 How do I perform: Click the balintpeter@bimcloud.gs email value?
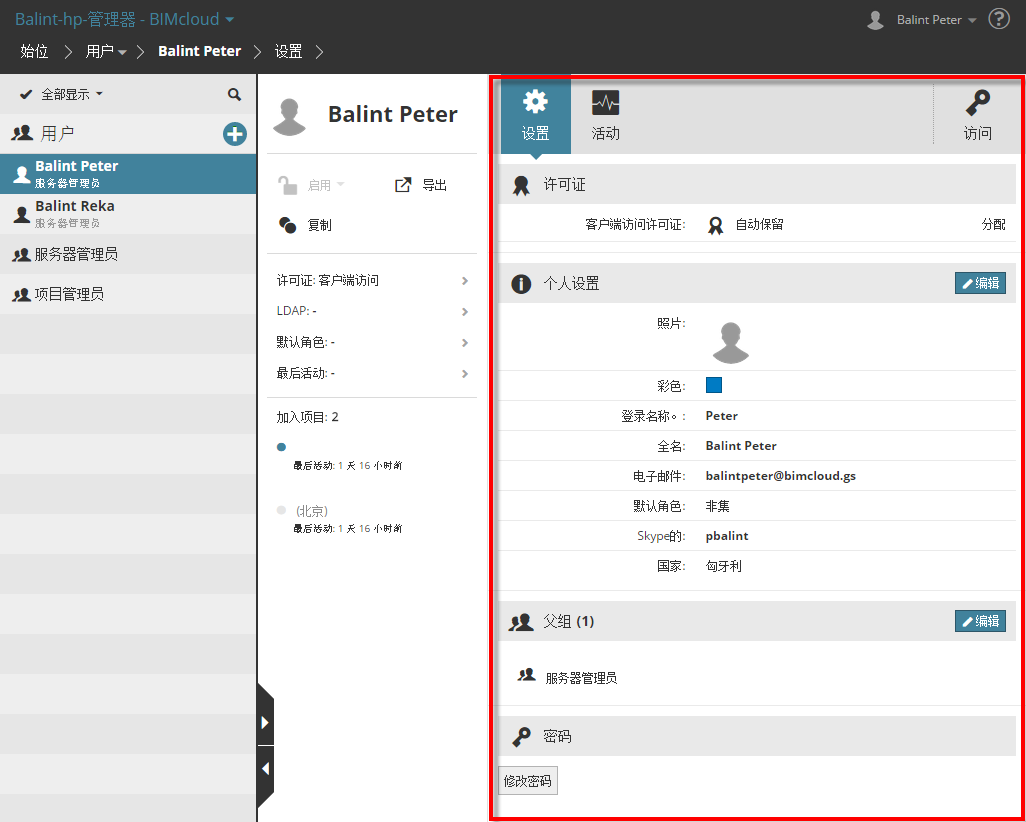click(x=781, y=476)
